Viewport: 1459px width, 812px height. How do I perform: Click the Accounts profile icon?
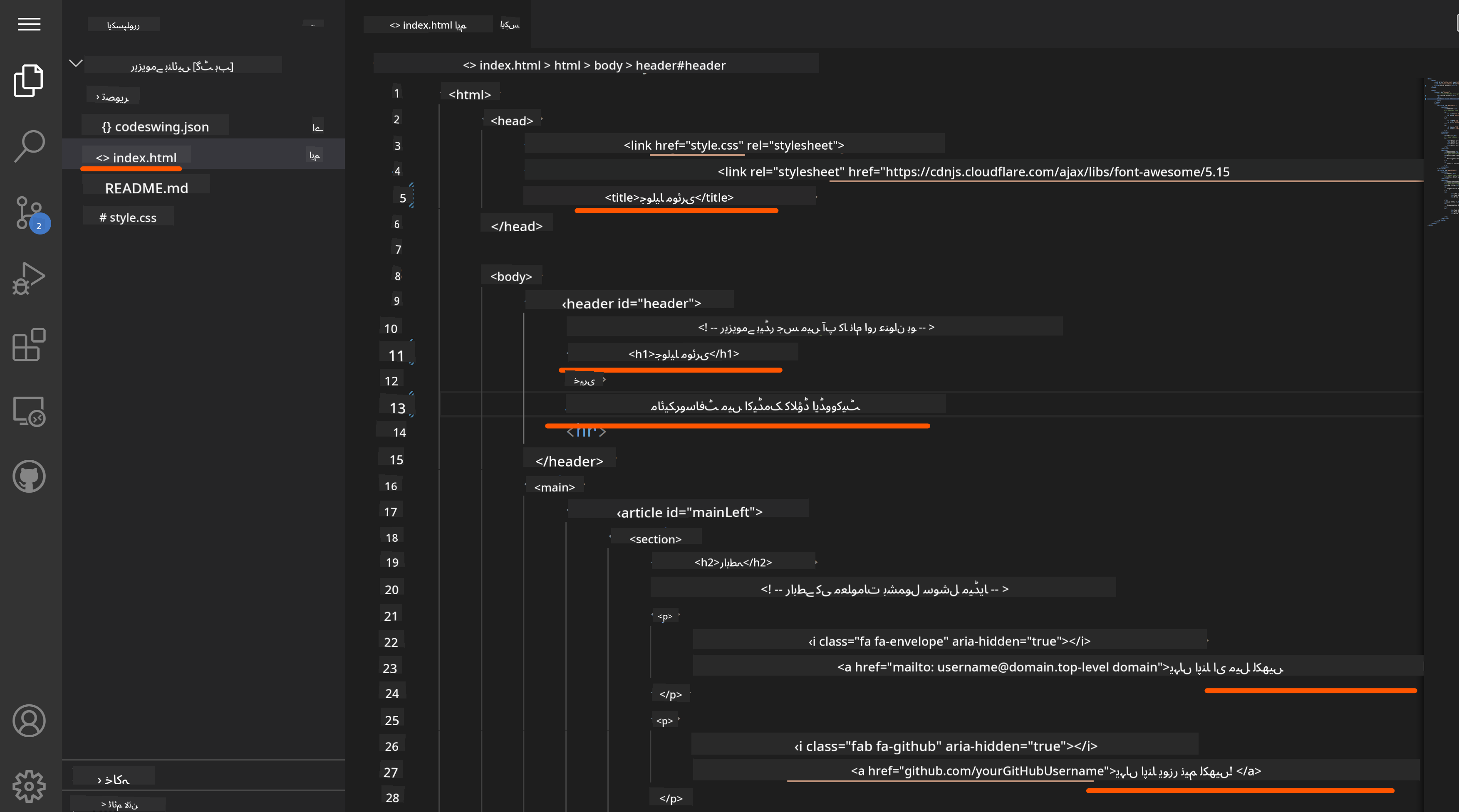click(29, 721)
